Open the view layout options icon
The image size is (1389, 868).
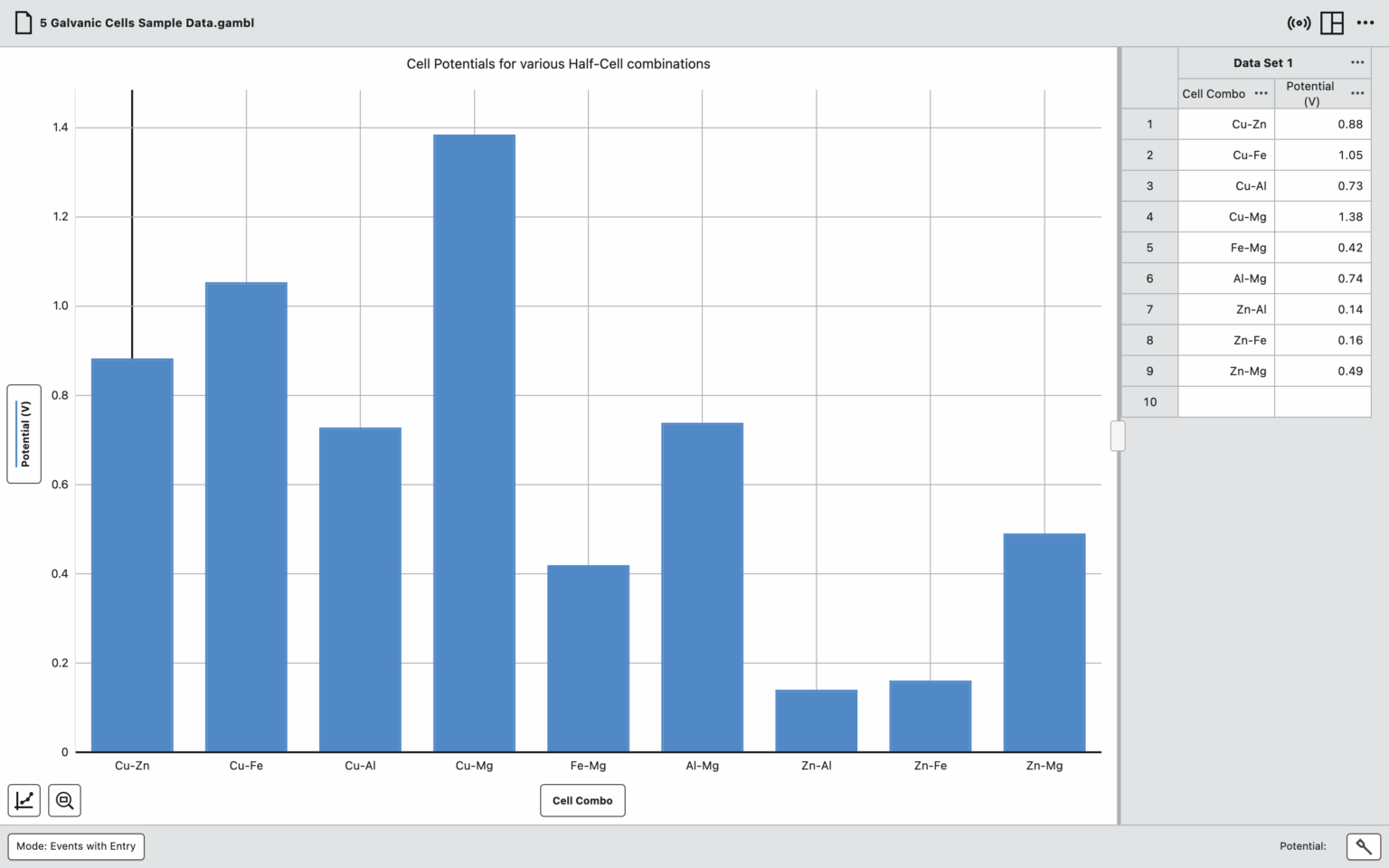tap(1332, 23)
